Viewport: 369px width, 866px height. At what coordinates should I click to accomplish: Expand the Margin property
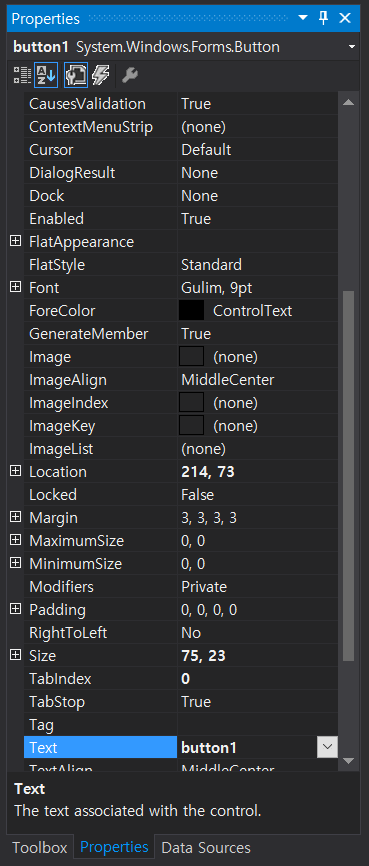15,517
